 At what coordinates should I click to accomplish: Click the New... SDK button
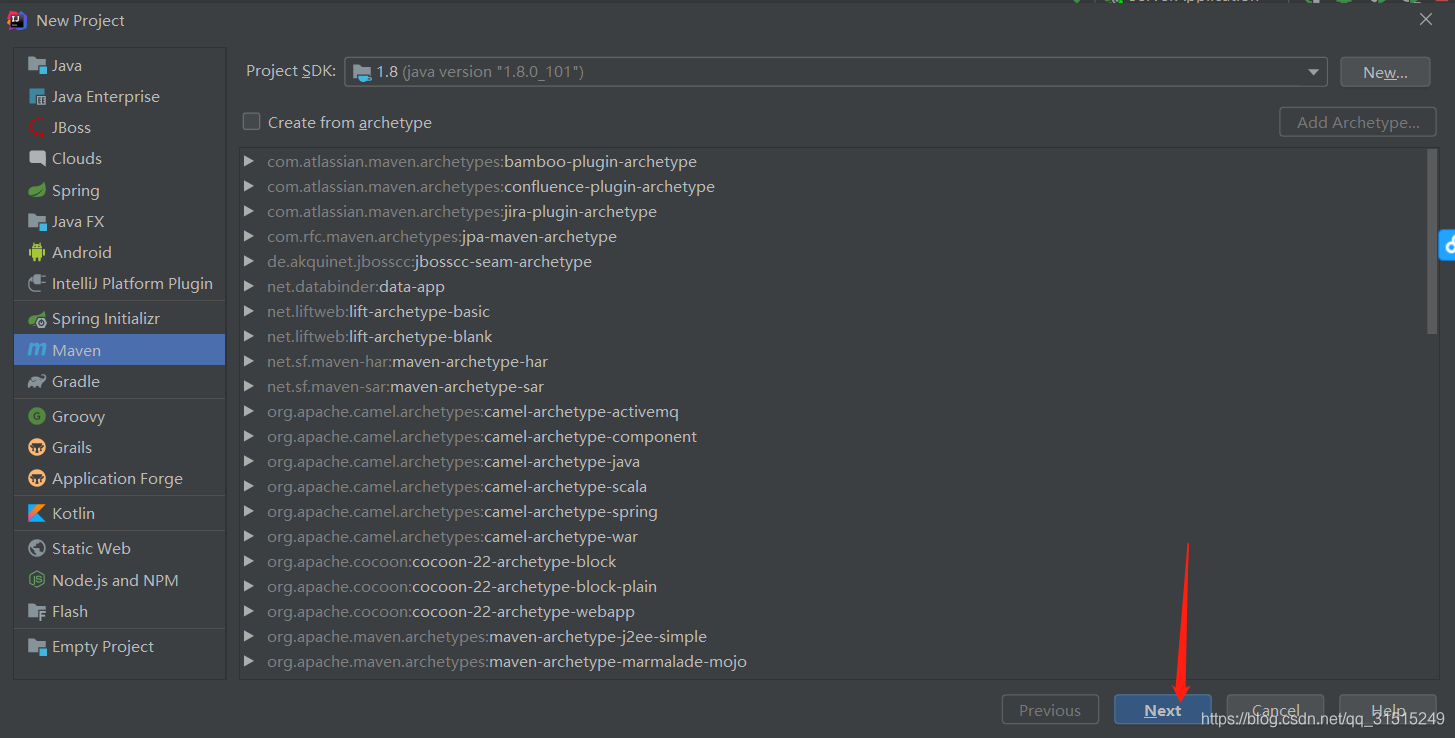pos(1385,72)
